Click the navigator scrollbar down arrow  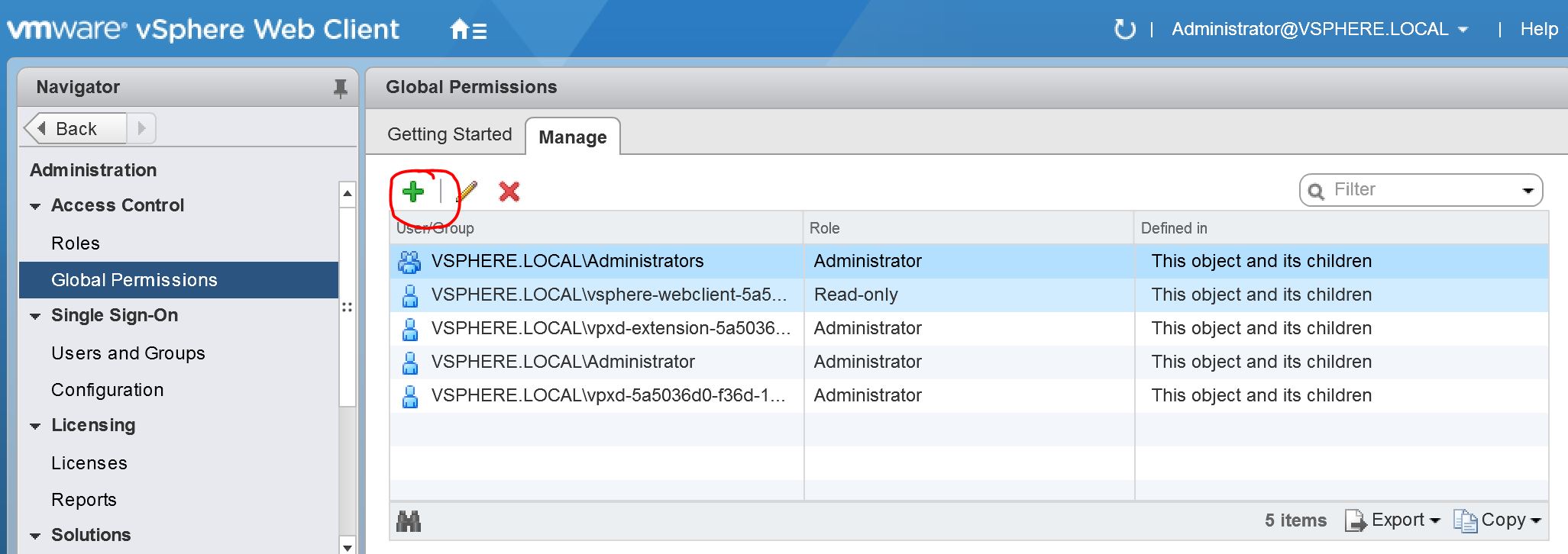[348, 546]
